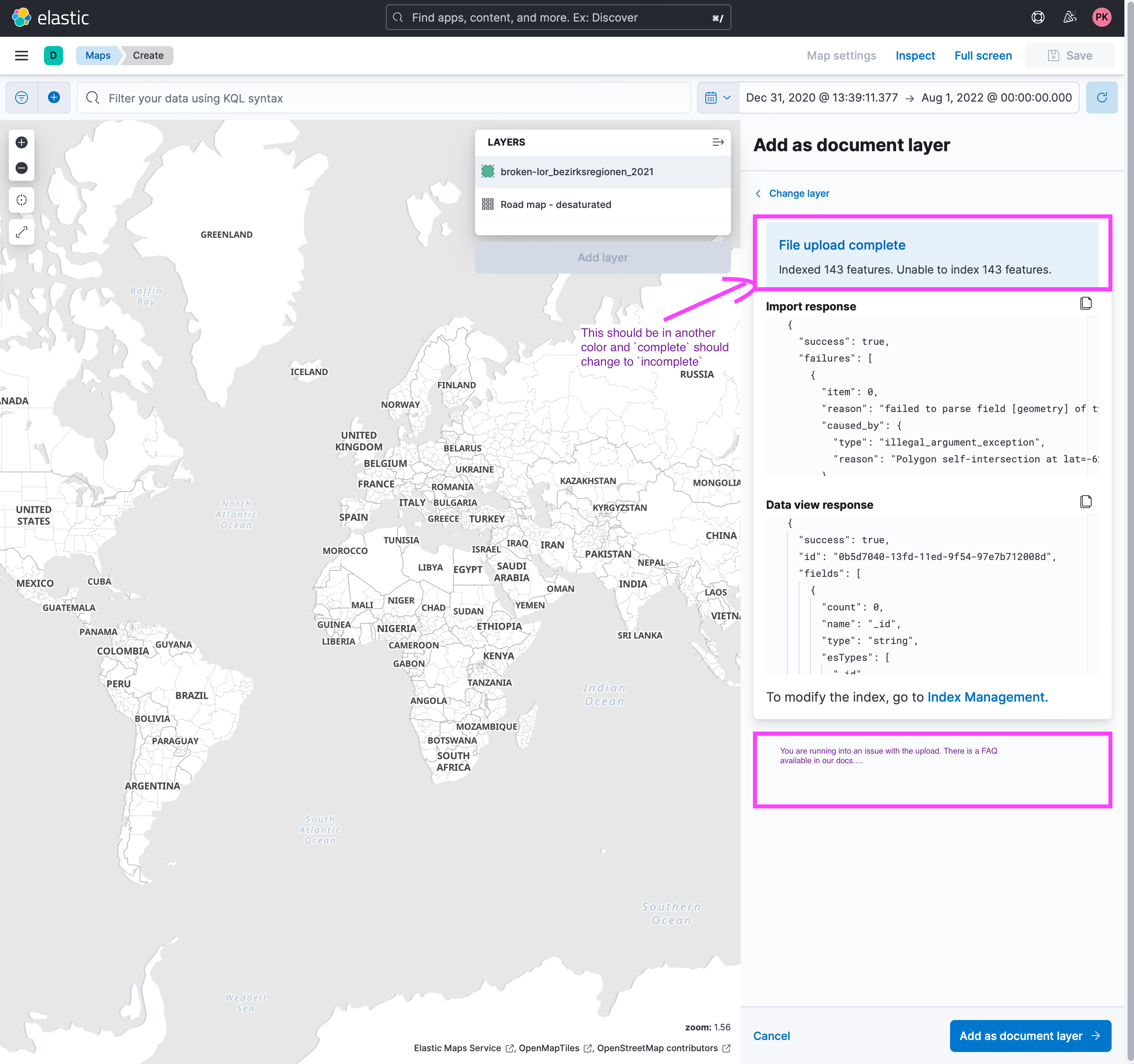Focus the KQL filter input field
The image size is (1134, 1064).
tap(383, 98)
